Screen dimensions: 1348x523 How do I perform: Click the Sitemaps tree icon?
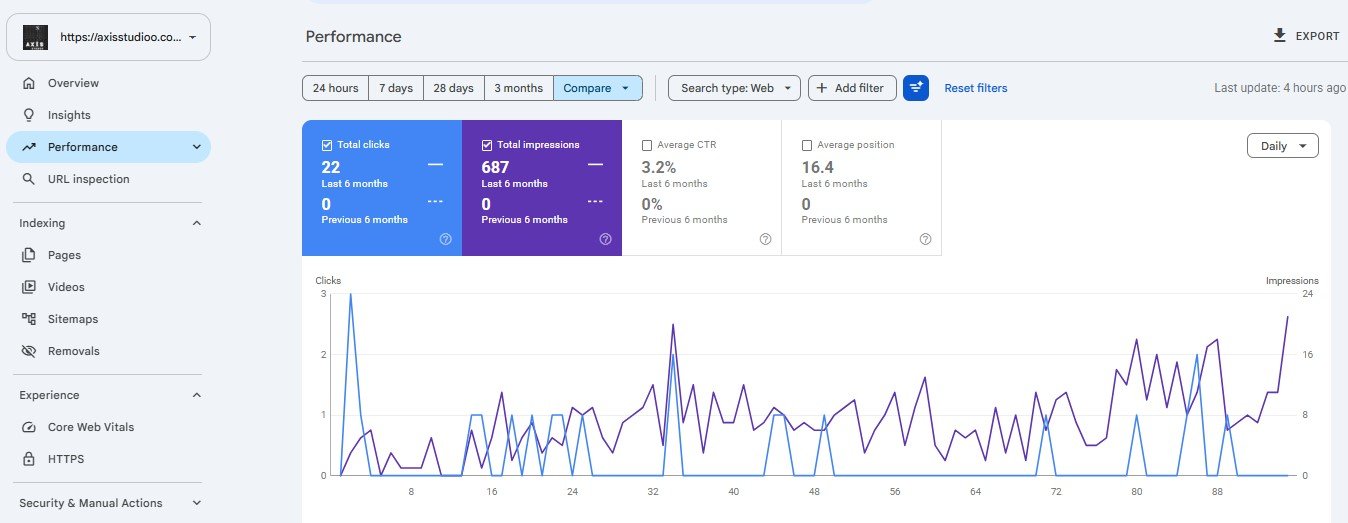29,319
